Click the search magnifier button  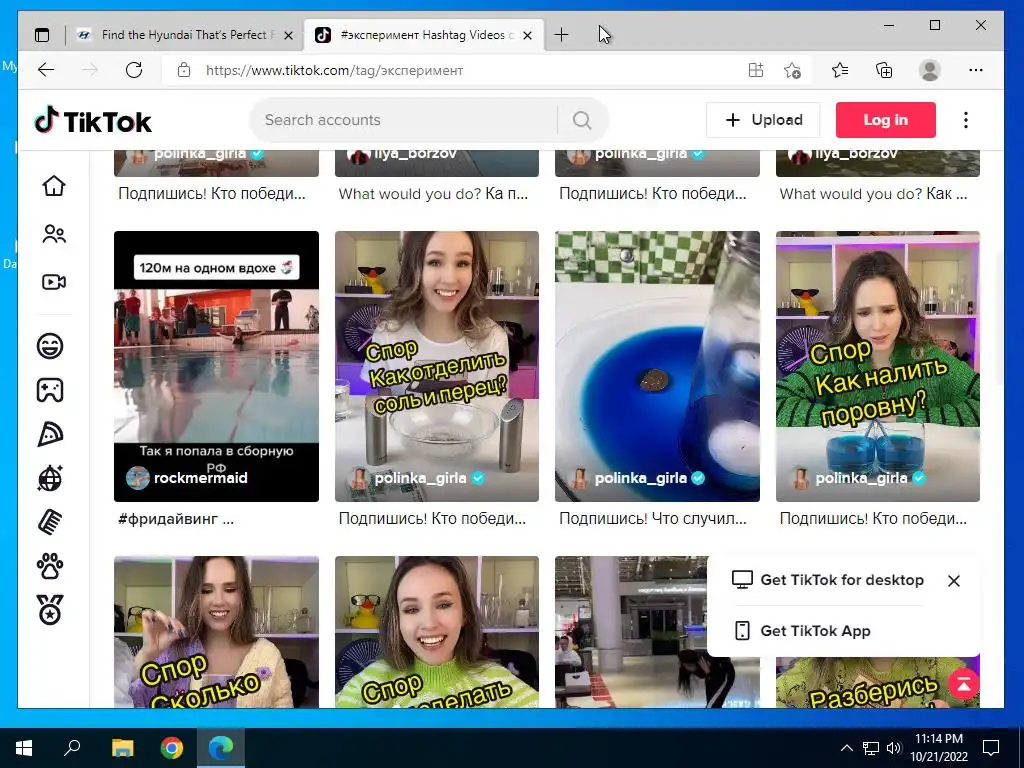582,120
